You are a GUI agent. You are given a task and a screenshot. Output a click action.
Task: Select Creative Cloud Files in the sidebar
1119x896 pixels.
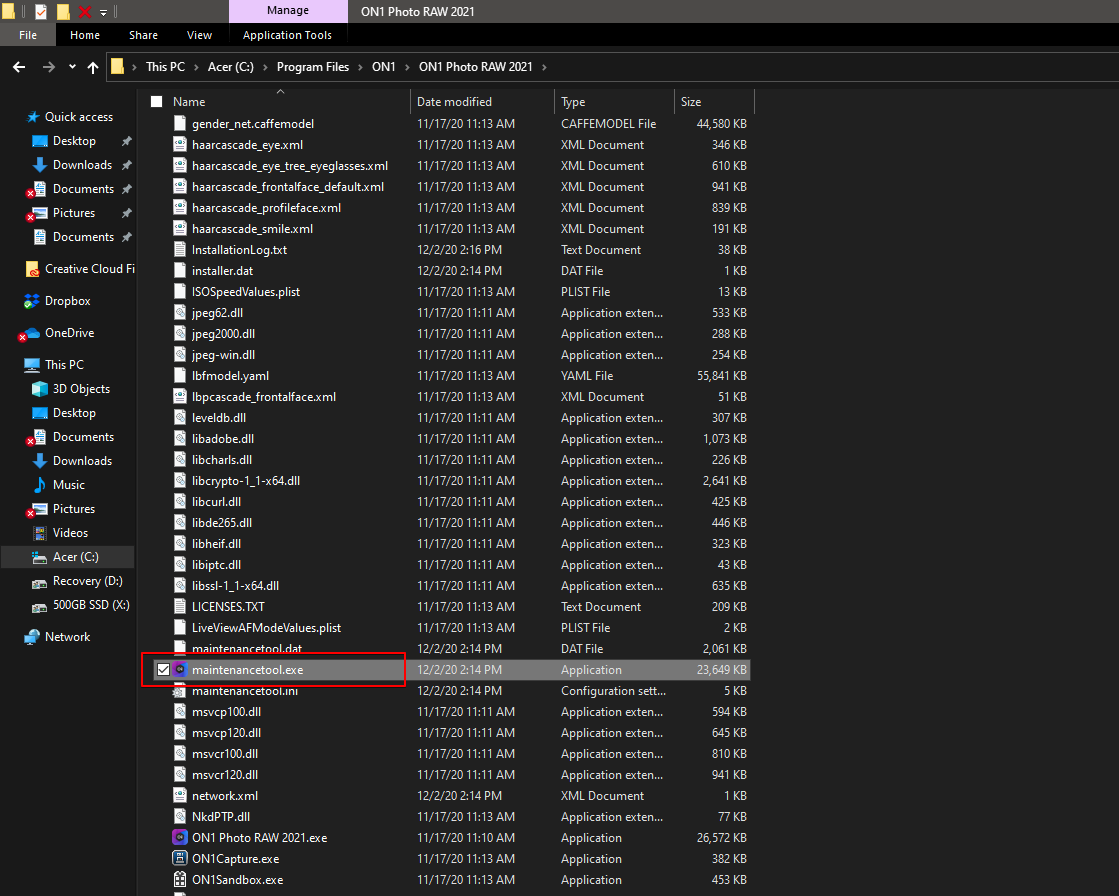[x=89, y=269]
